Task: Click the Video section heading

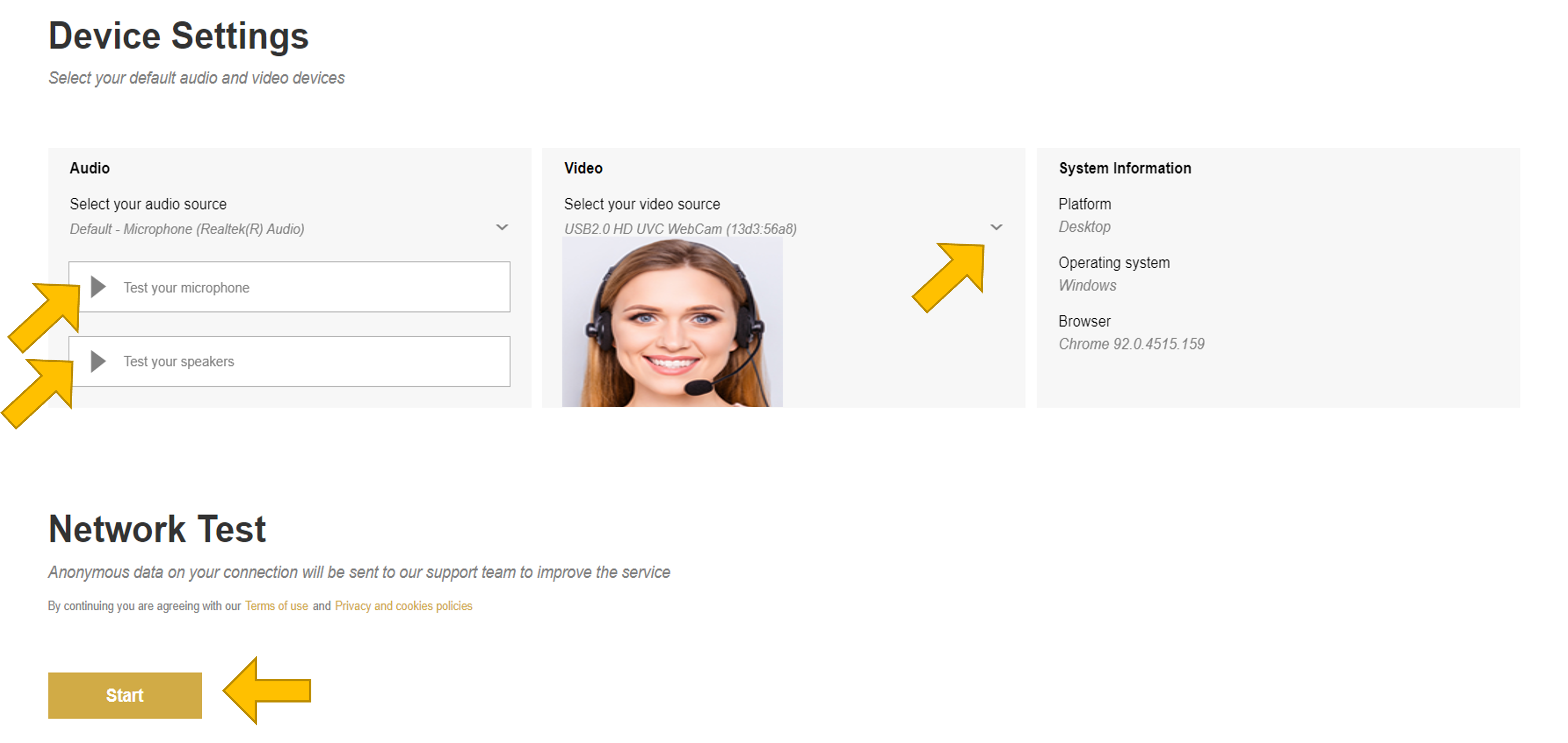Action: pyautogui.click(x=583, y=168)
